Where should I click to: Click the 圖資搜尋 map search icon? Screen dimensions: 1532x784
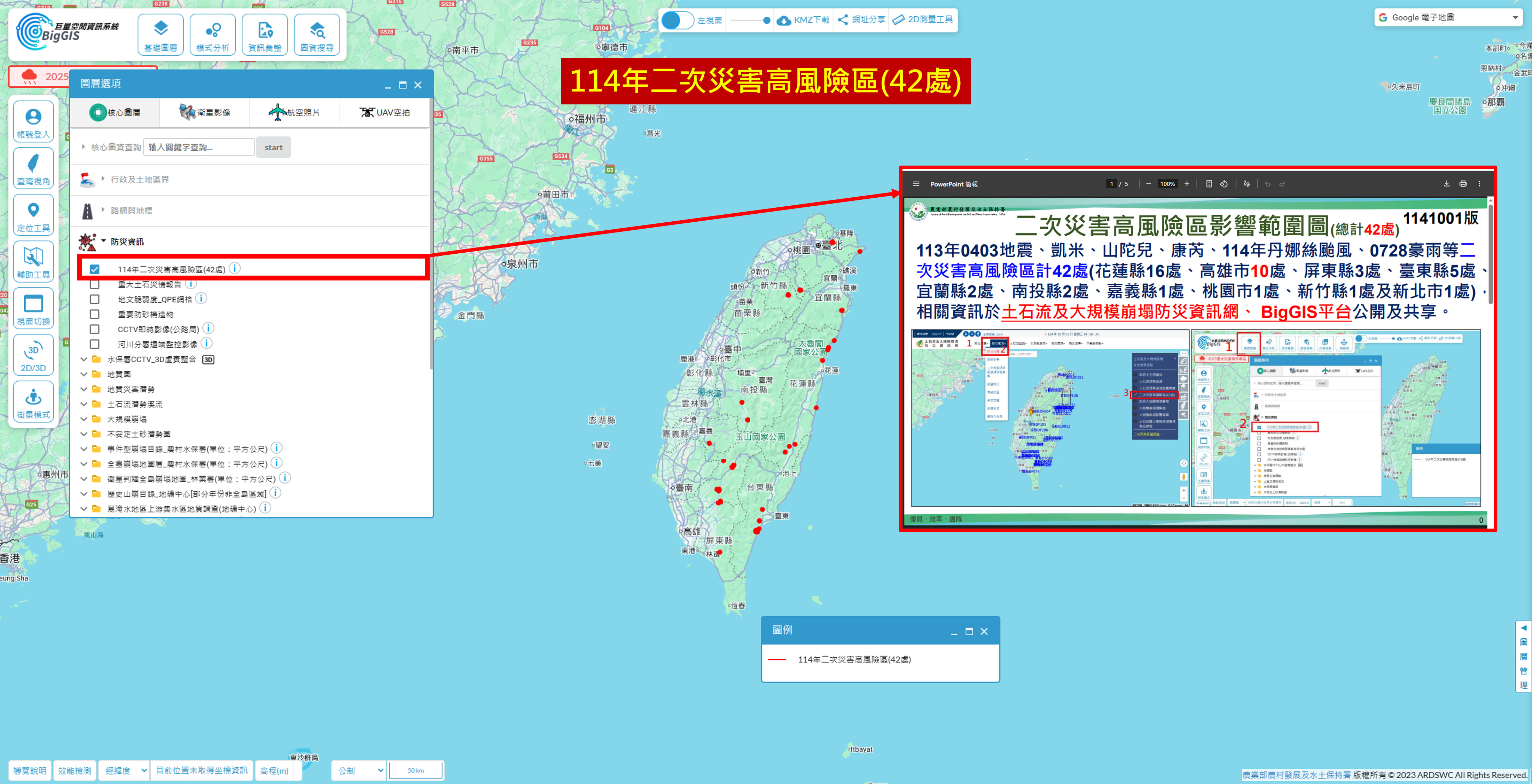pos(316,34)
